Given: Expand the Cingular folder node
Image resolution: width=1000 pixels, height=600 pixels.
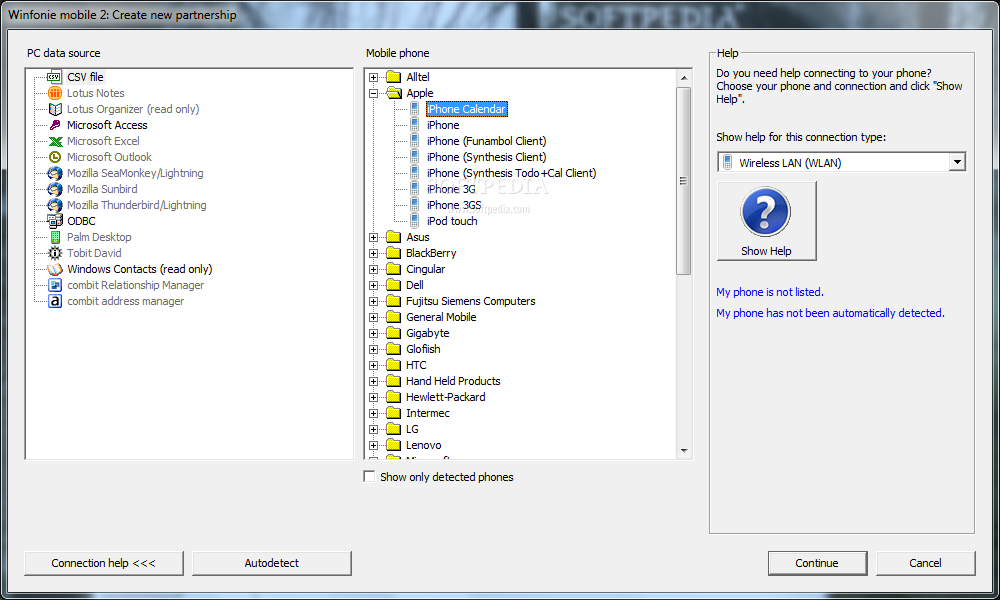Looking at the screenshot, I should click(374, 269).
